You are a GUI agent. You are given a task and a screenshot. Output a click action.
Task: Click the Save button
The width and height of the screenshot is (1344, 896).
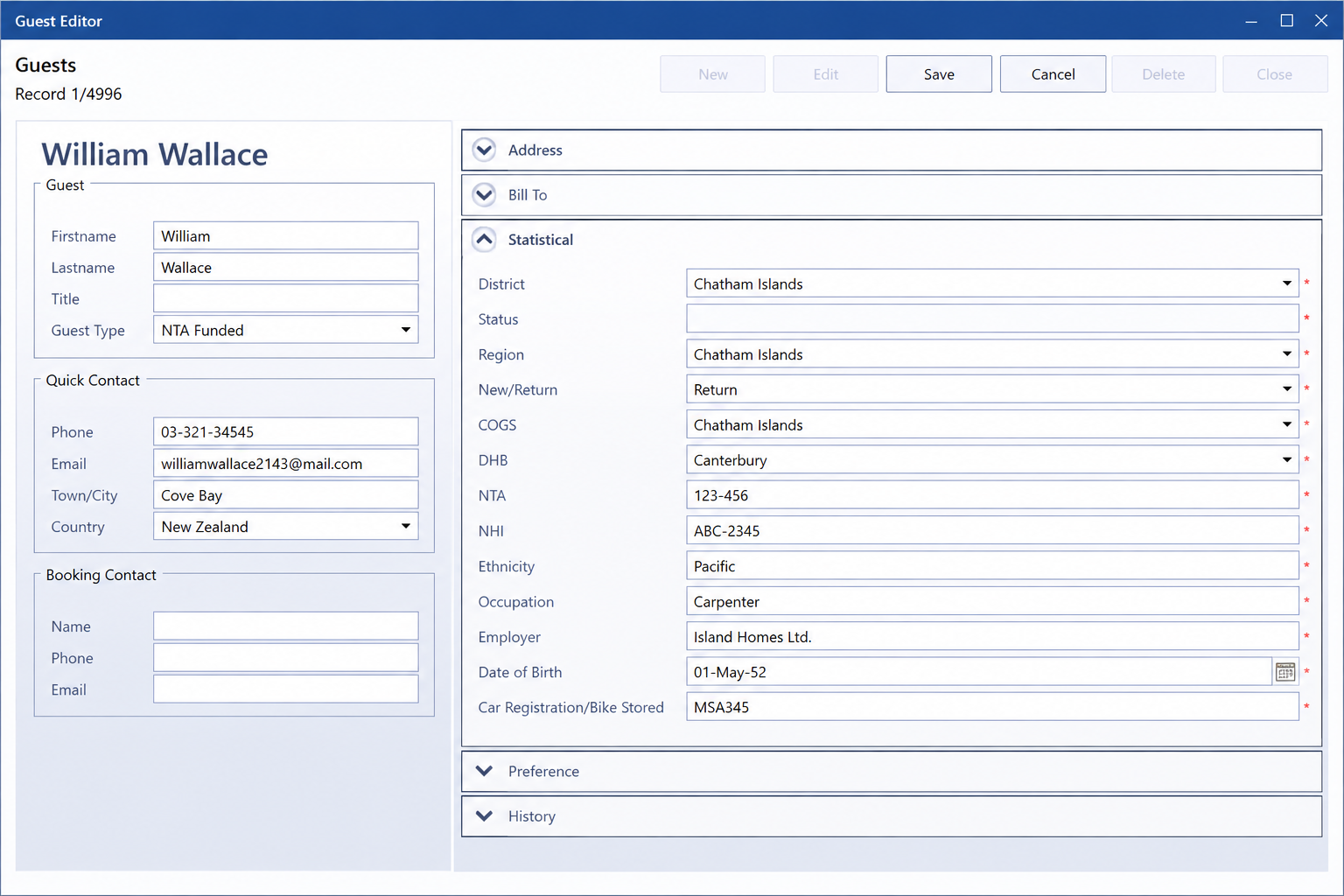pyautogui.click(x=939, y=74)
